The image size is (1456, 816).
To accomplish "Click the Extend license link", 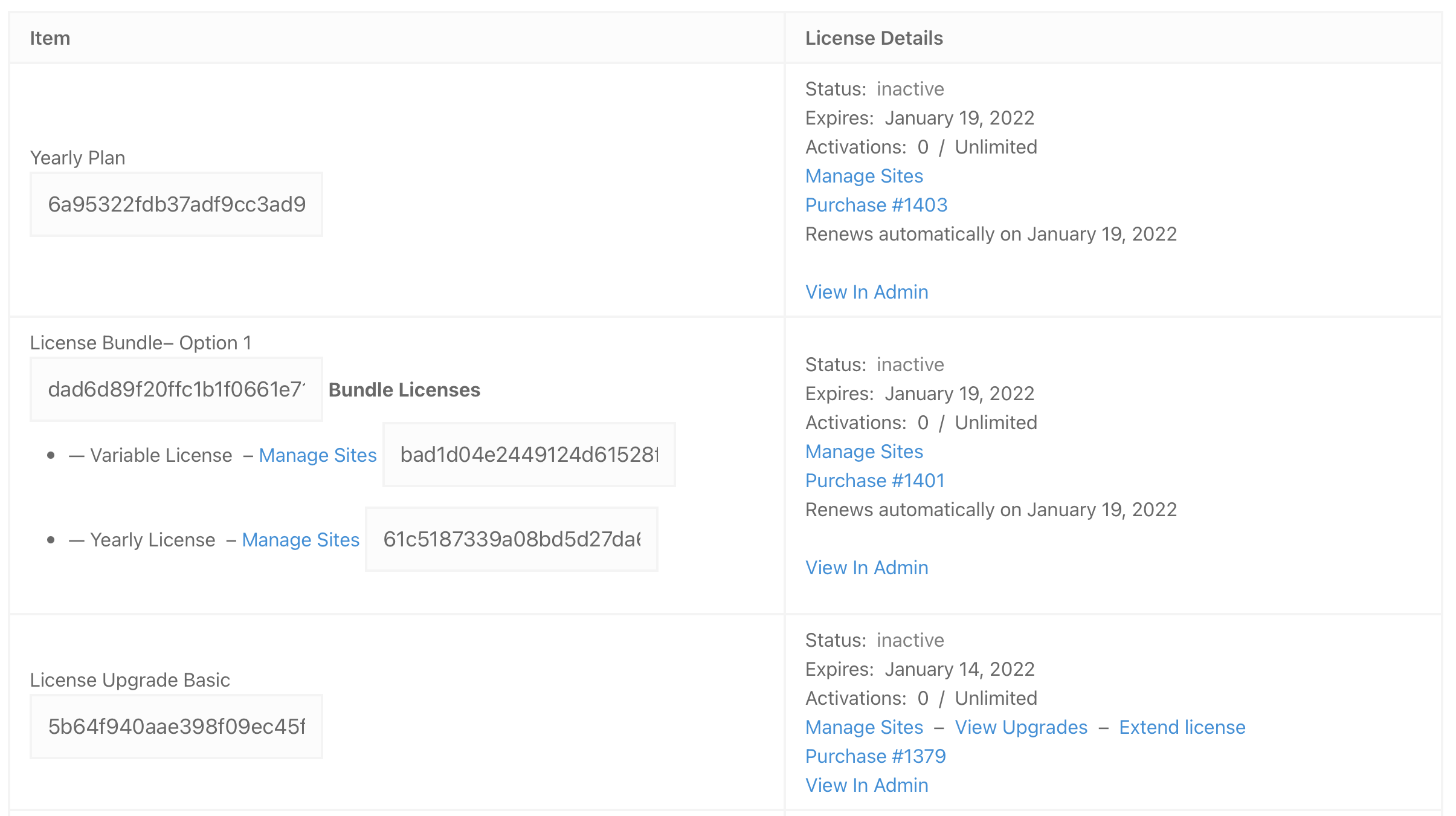I will click(x=1182, y=727).
